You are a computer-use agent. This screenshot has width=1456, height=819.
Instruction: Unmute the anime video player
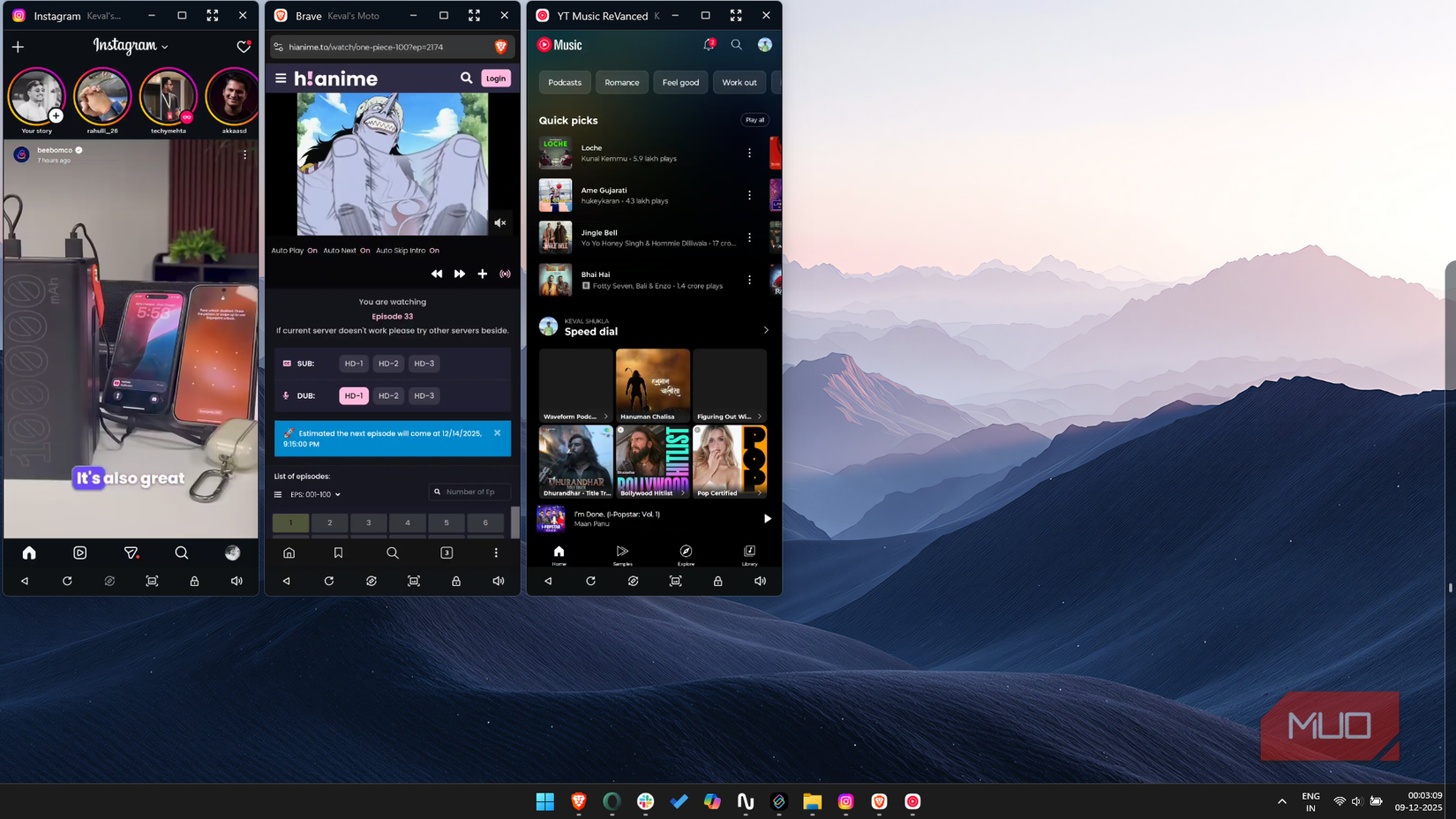click(499, 223)
